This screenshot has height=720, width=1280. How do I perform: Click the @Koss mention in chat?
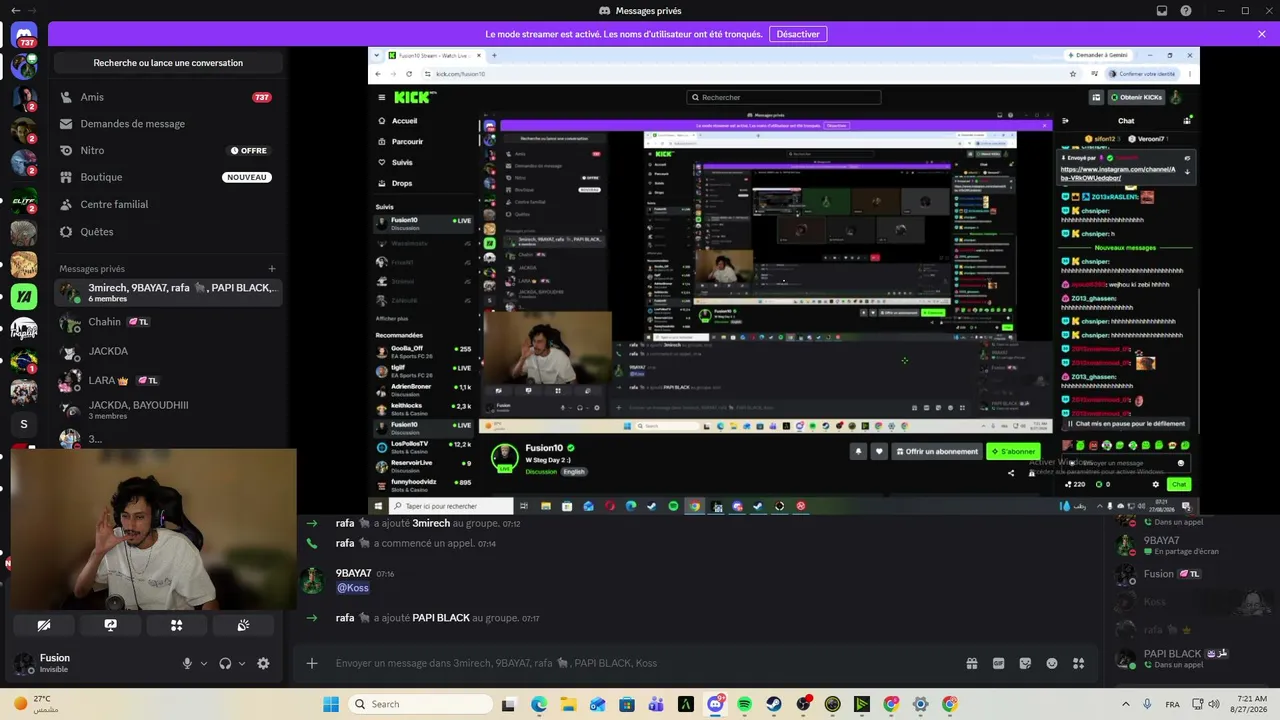point(352,588)
